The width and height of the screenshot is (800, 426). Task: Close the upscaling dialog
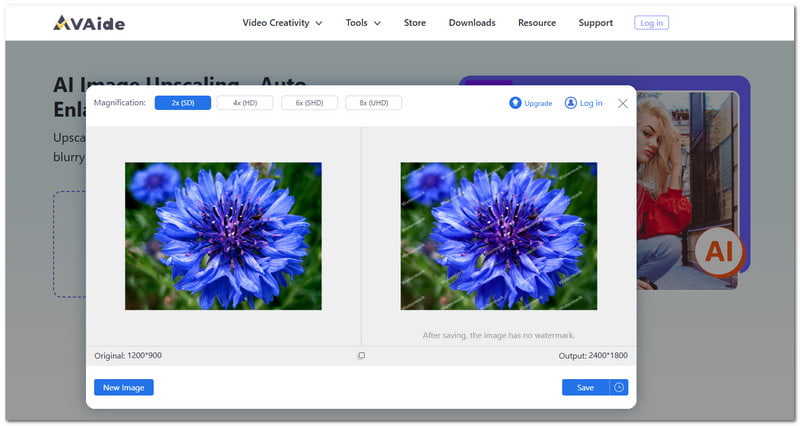click(x=622, y=104)
